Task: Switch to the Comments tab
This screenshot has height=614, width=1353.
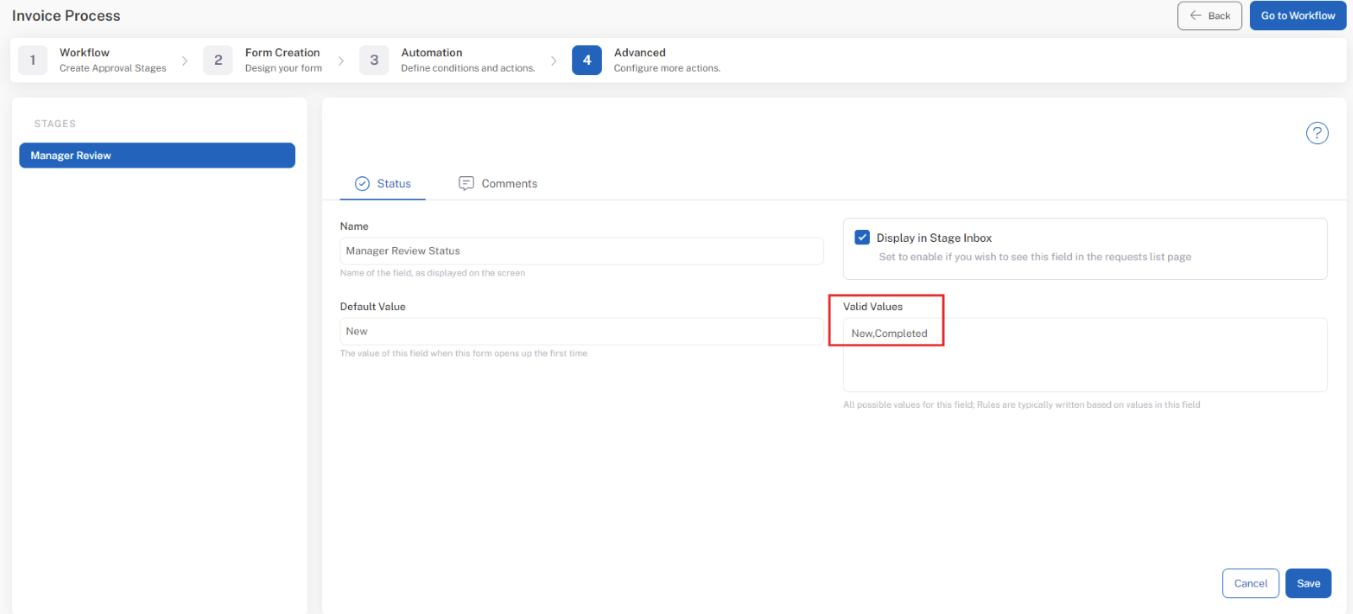Action: (x=497, y=183)
